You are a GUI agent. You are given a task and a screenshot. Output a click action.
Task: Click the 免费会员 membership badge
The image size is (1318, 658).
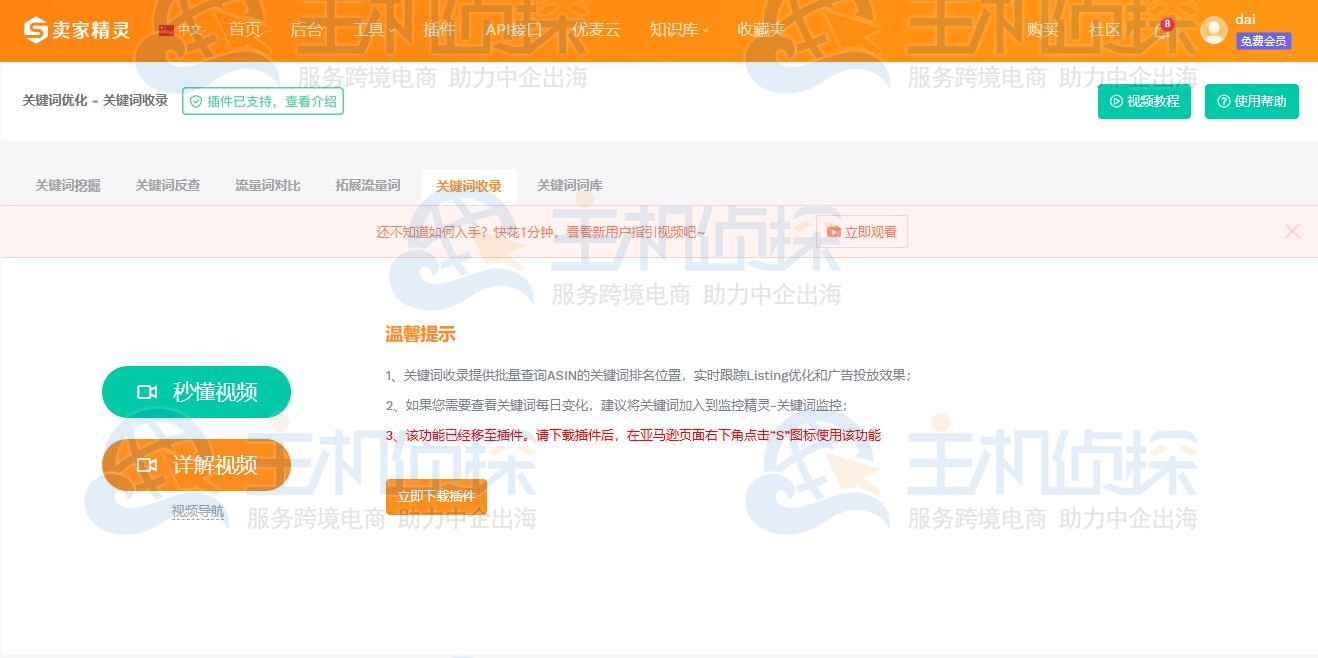point(1263,42)
